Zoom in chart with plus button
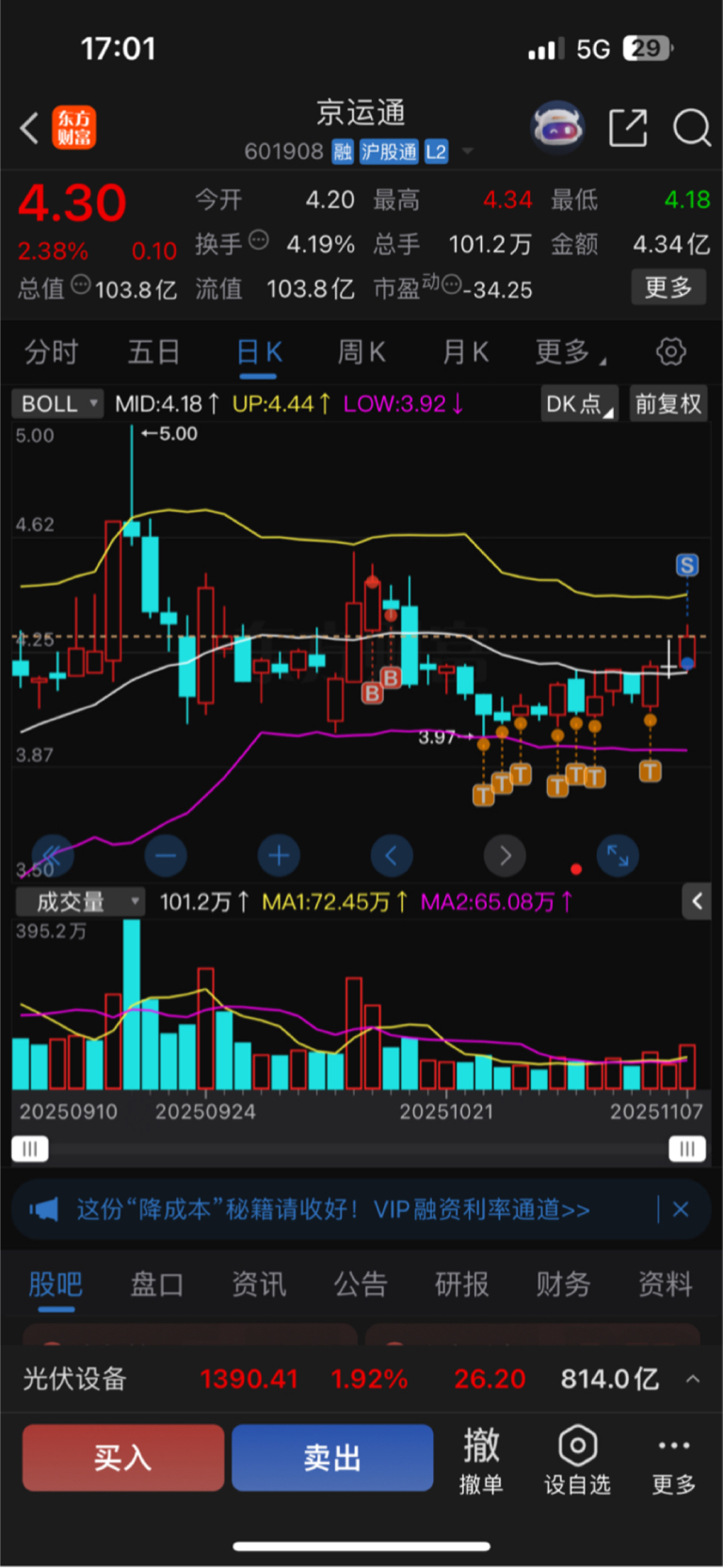 point(279,855)
